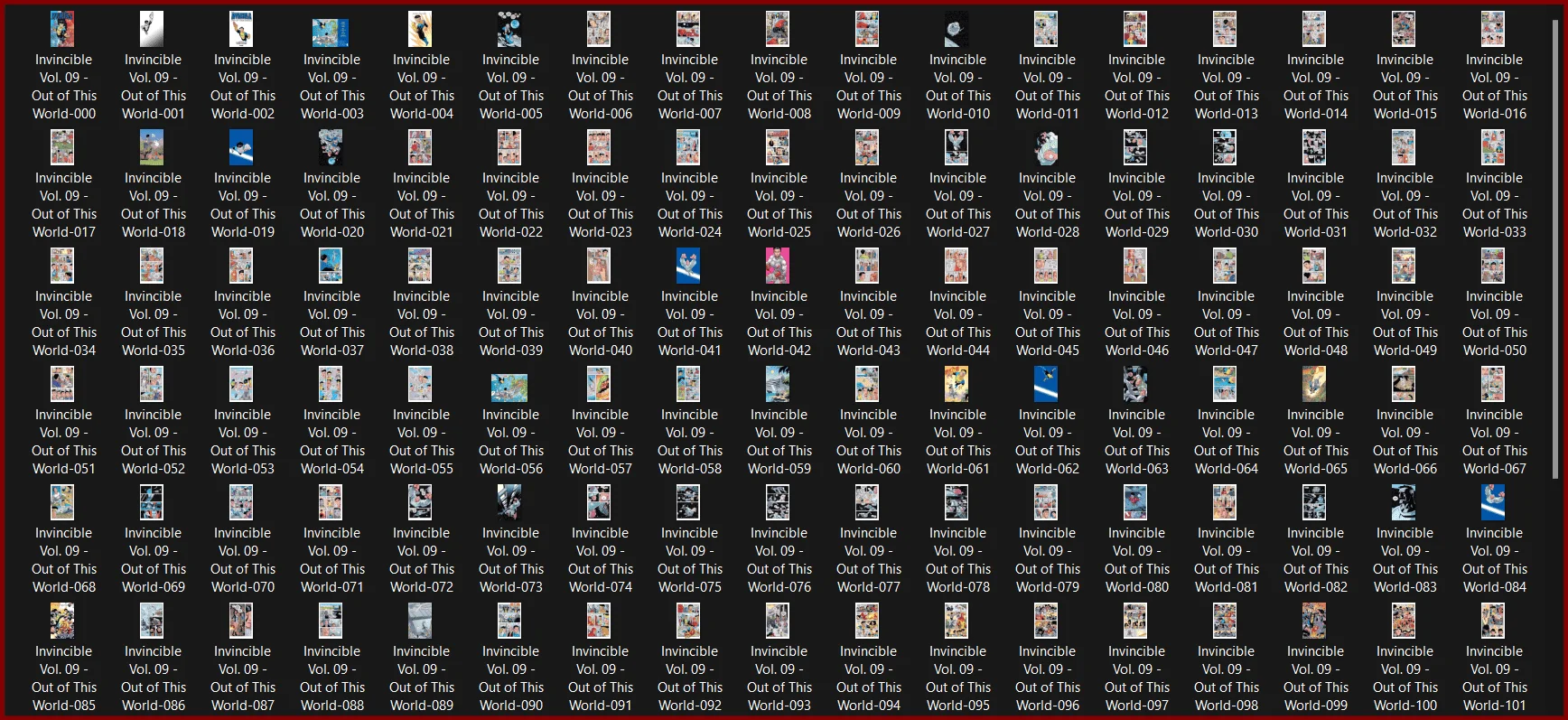Pick the file icon for Out of This World-020
The image size is (1568, 720).
coord(331,148)
